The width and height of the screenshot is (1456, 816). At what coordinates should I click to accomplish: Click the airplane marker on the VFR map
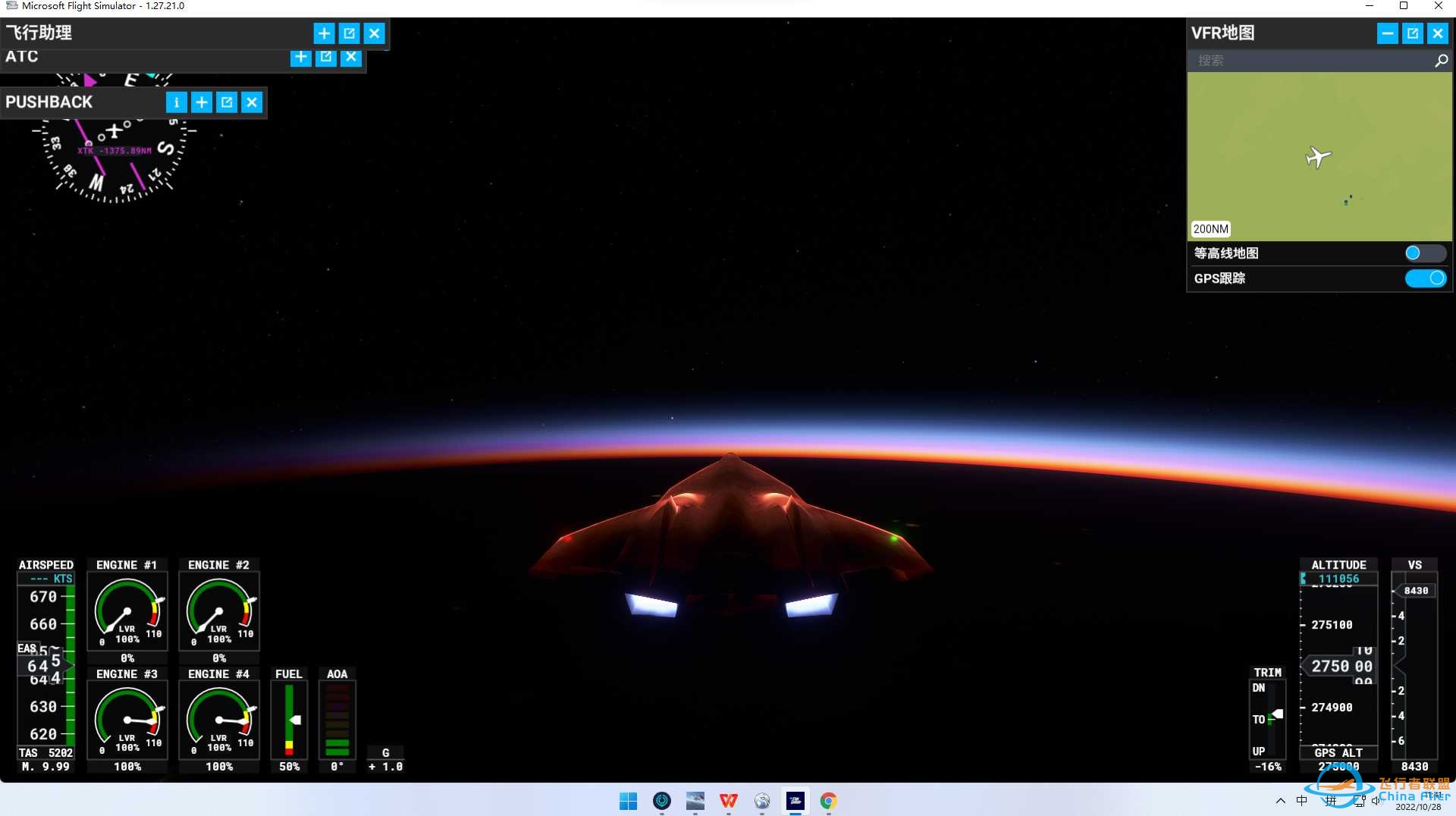1318,157
